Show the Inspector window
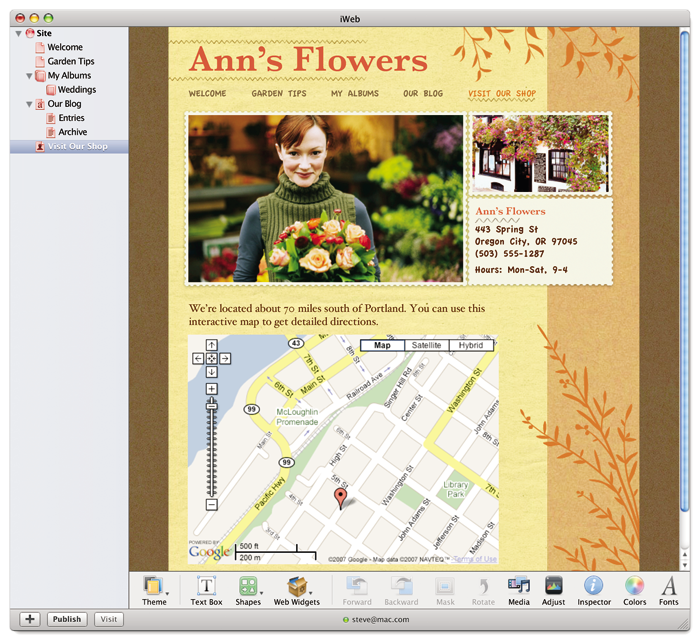 click(x=593, y=586)
